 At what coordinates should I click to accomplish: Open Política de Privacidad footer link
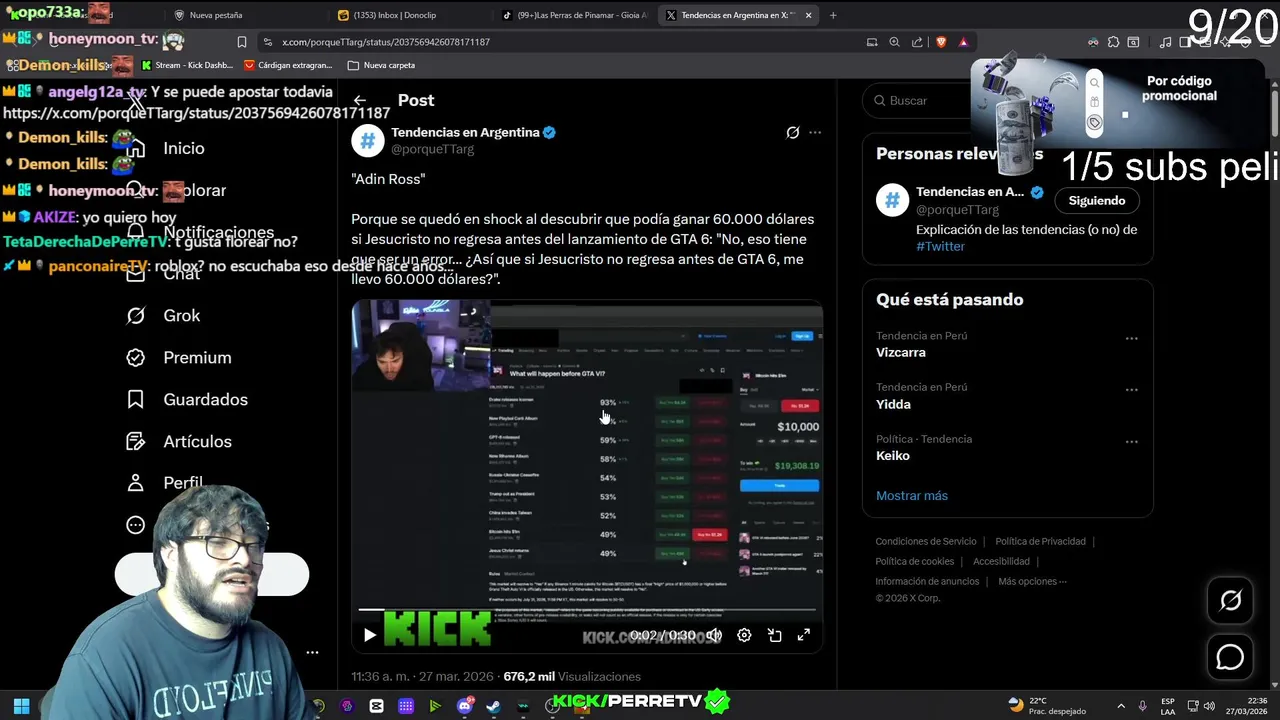1040,541
